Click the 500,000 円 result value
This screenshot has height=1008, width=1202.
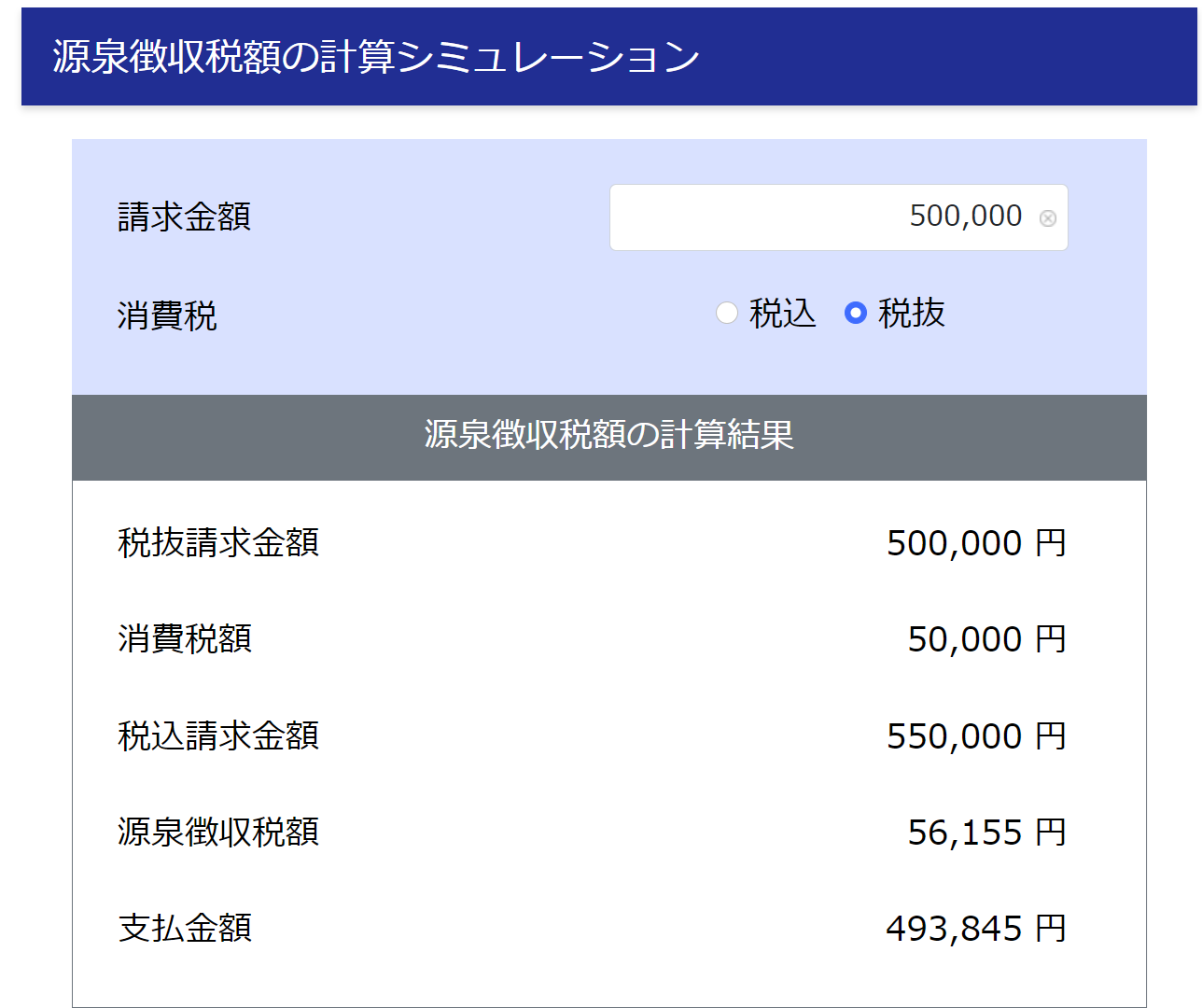click(975, 543)
